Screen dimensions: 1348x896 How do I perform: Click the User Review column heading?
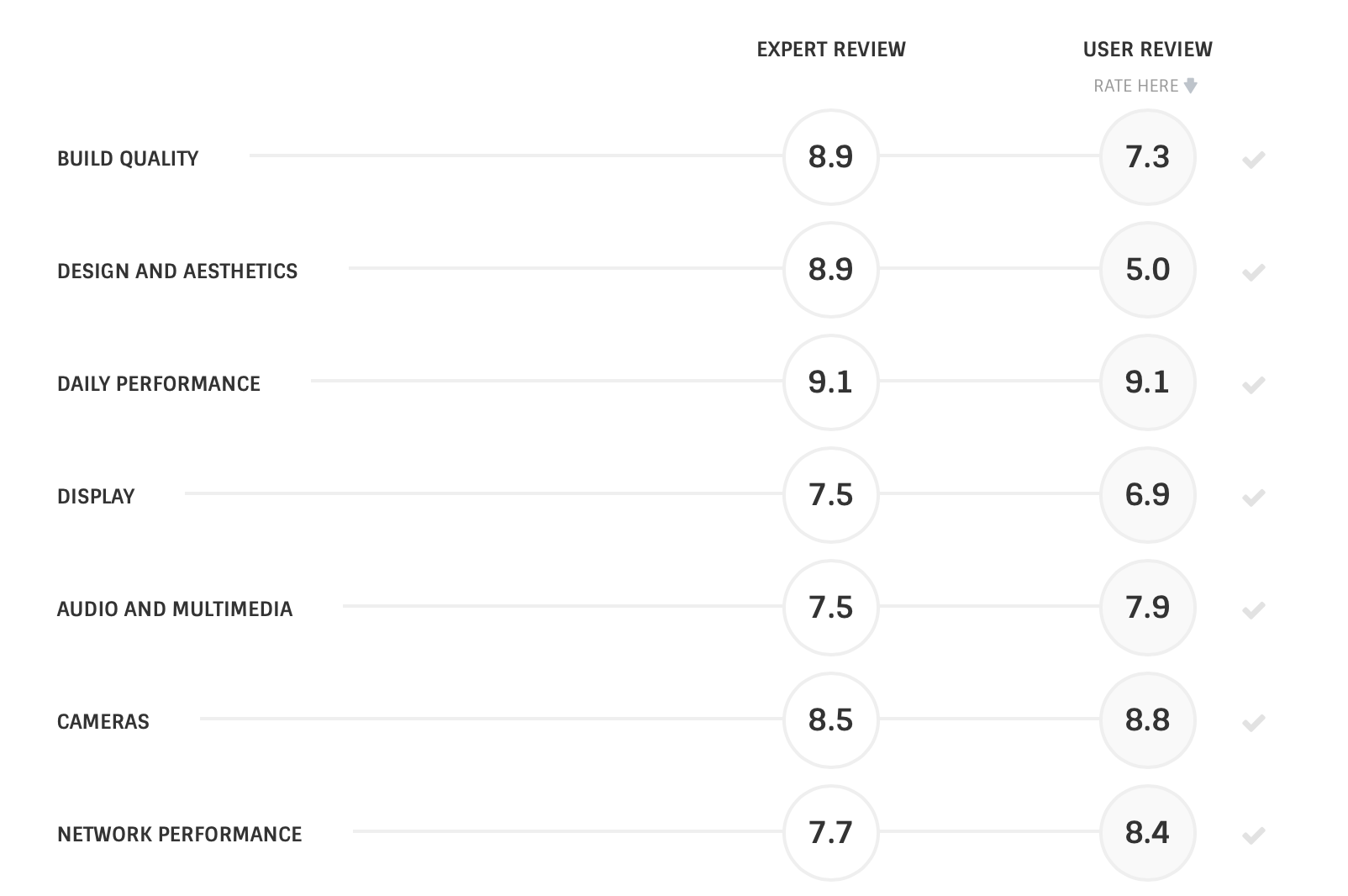tap(1147, 50)
